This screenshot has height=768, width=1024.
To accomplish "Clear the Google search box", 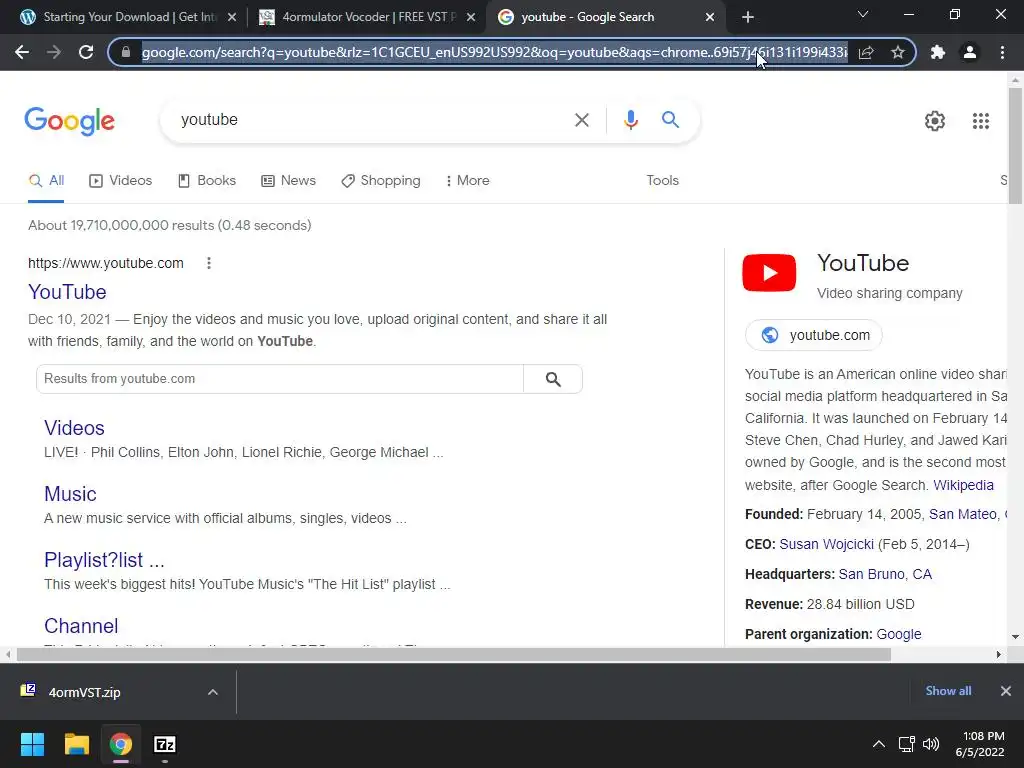I will (x=581, y=120).
